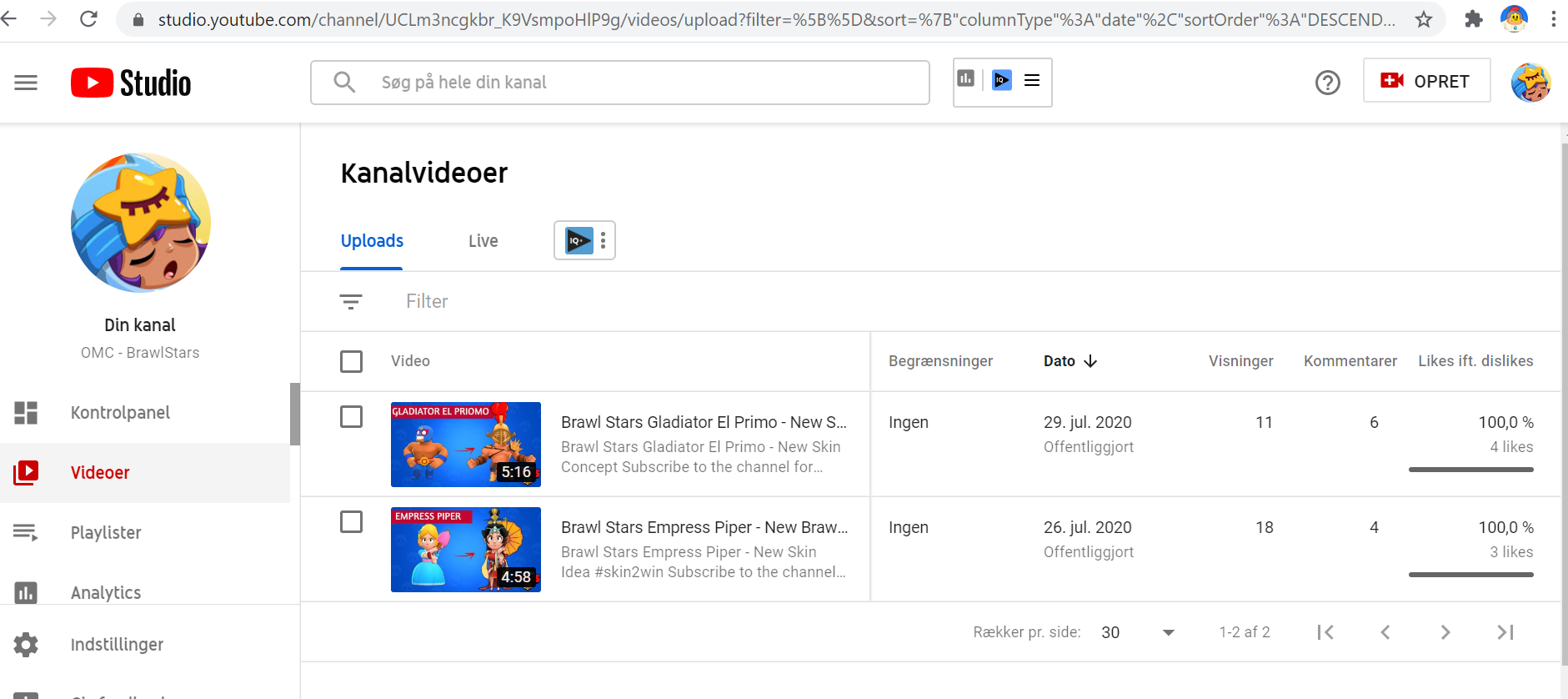Open the Brawl Stars Gladiator El Primo video title

(704, 422)
